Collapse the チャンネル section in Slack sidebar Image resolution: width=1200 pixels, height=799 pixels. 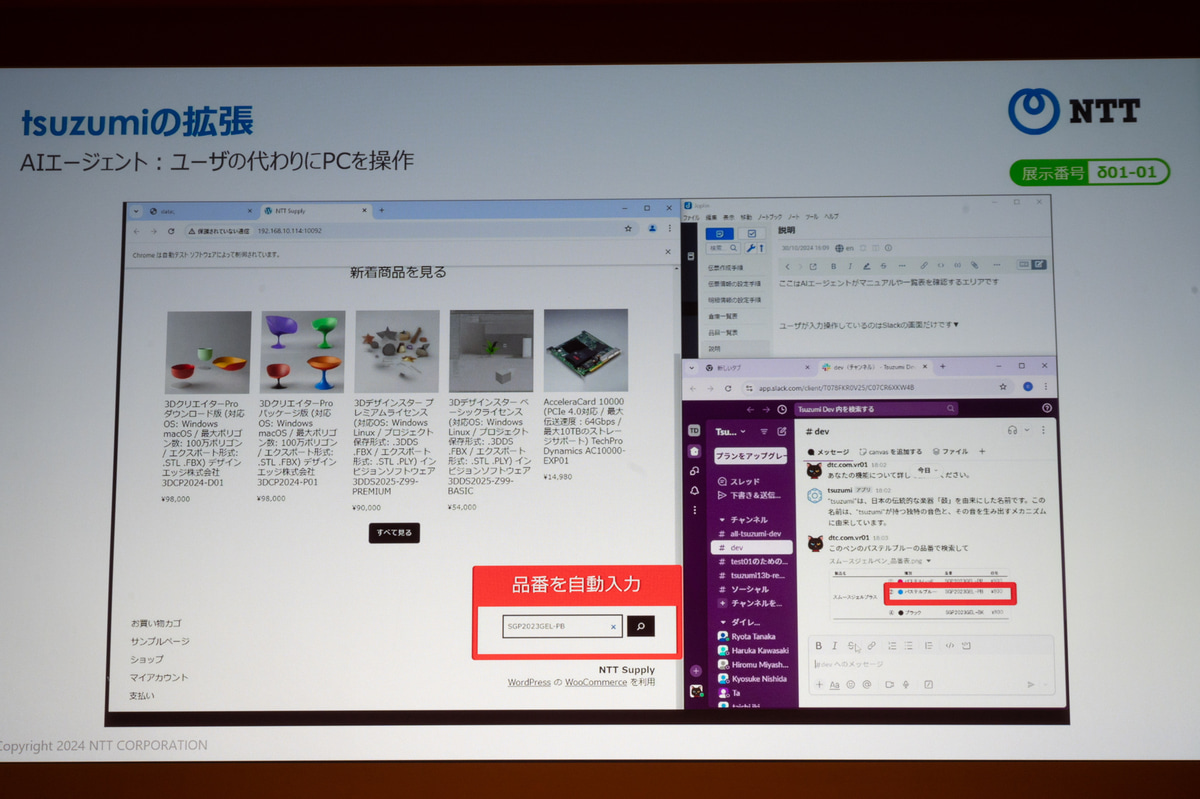720,521
